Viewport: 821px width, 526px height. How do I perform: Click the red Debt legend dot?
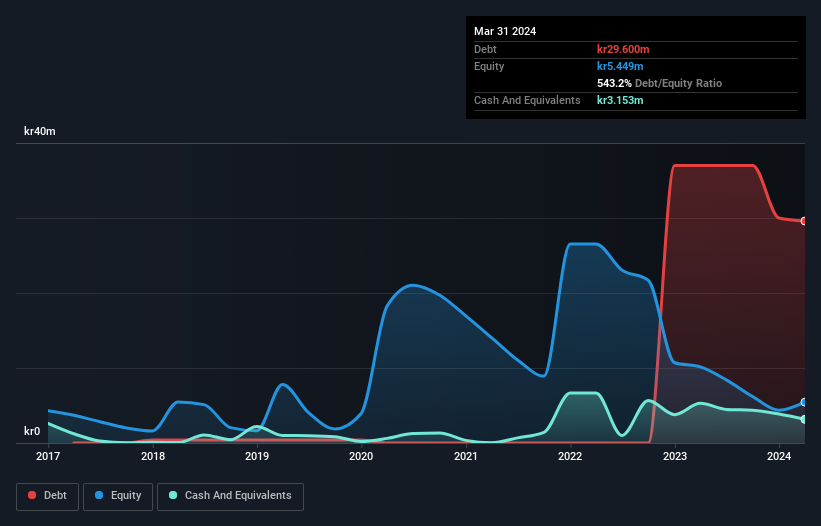click(32, 495)
